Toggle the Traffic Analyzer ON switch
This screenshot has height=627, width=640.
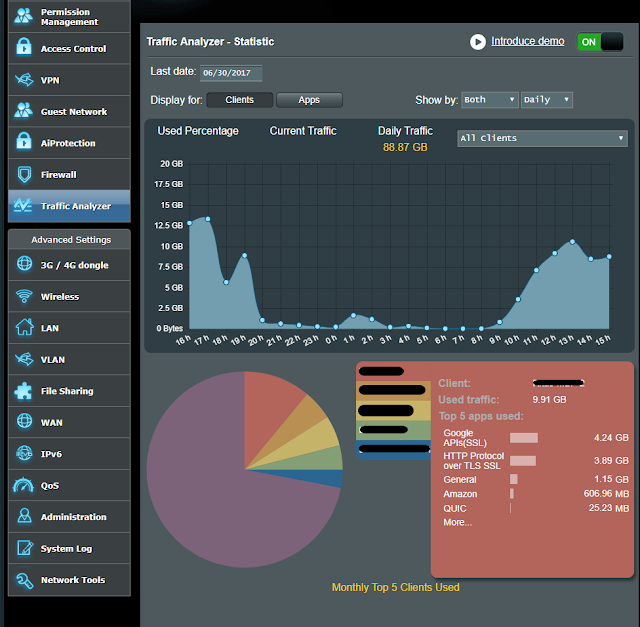click(600, 42)
